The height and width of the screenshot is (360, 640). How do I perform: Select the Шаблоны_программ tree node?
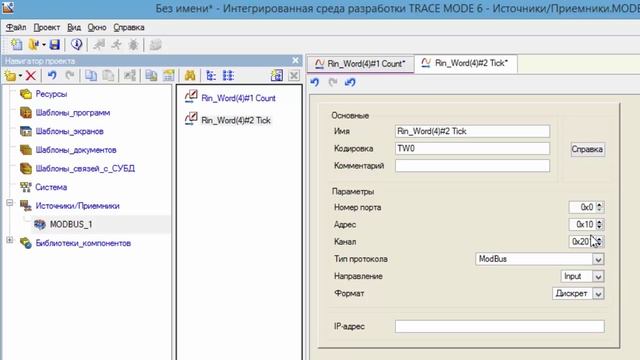point(73,113)
